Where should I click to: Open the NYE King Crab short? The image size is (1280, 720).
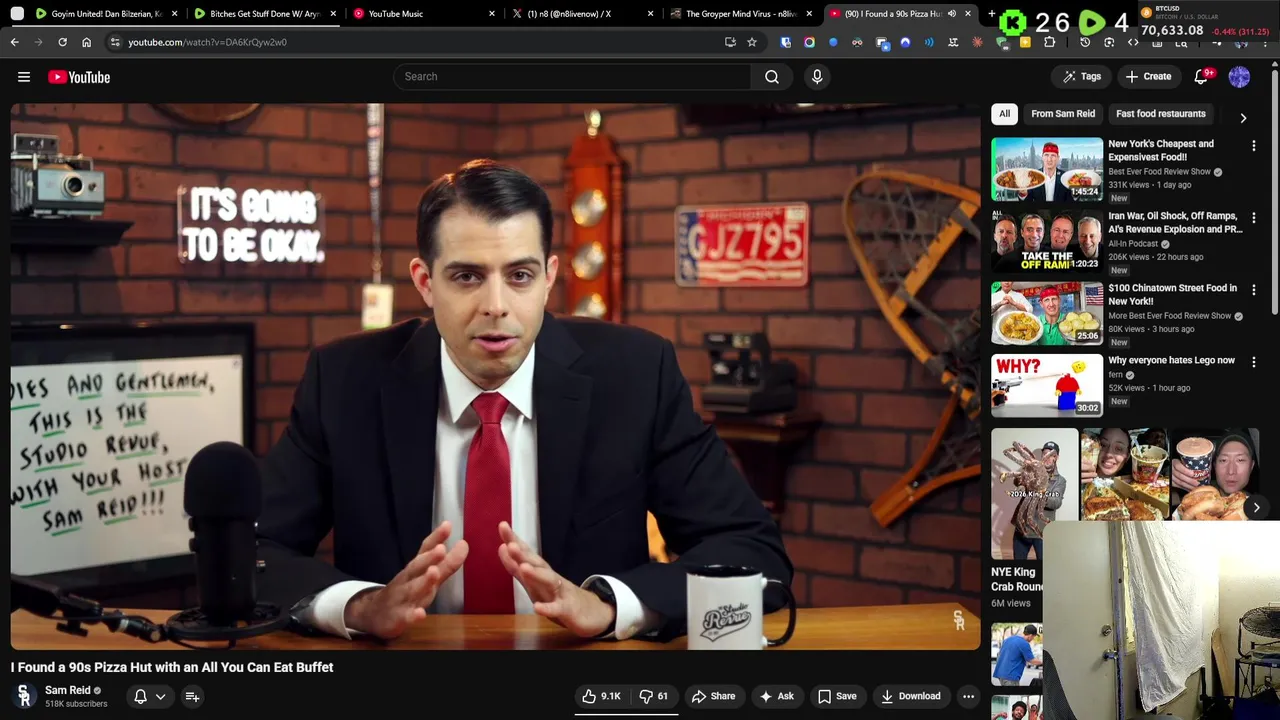click(x=1034, y=494)
